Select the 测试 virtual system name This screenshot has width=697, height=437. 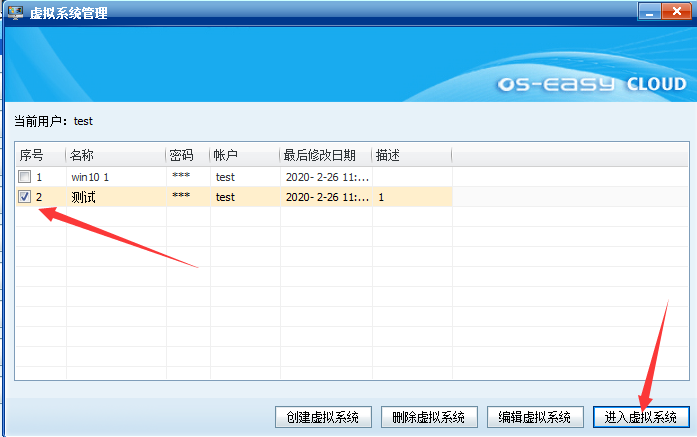click(84, 197)
